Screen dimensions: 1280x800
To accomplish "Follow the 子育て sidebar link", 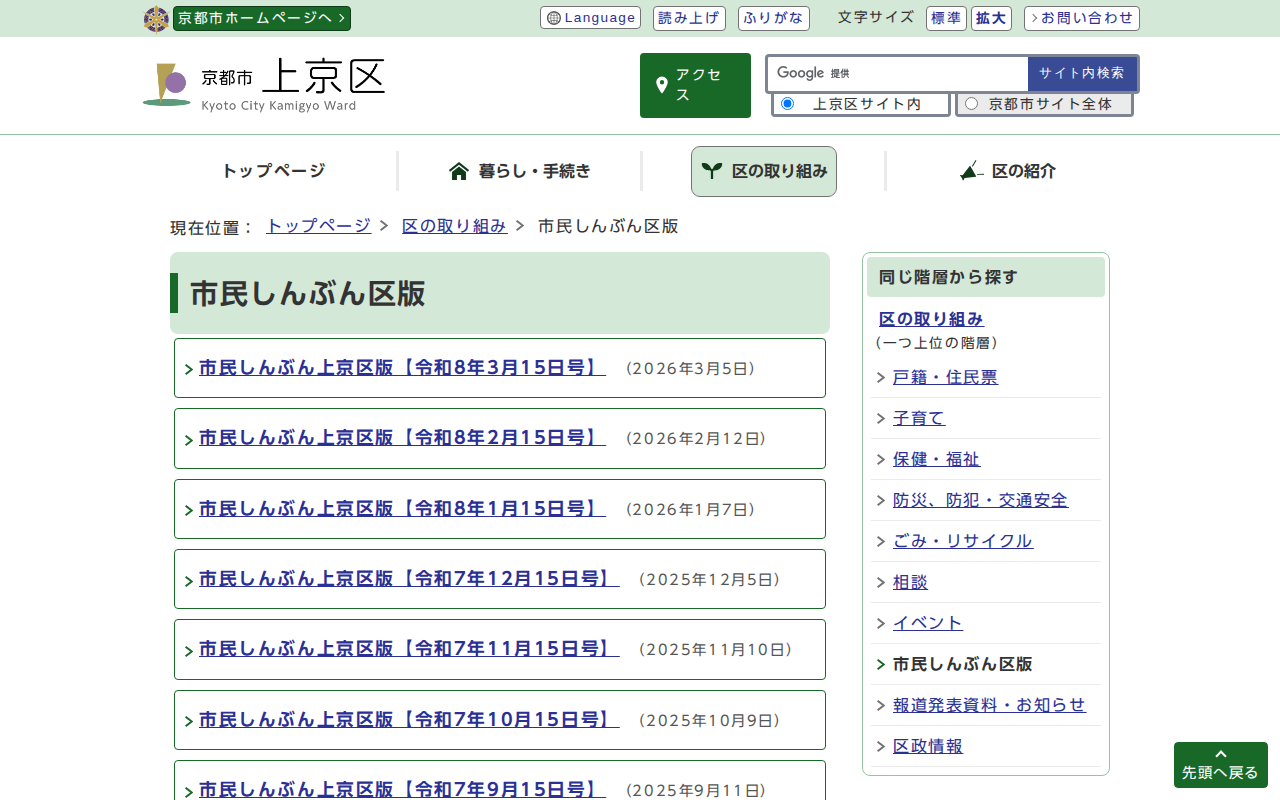I will click(x=919, y=418).
